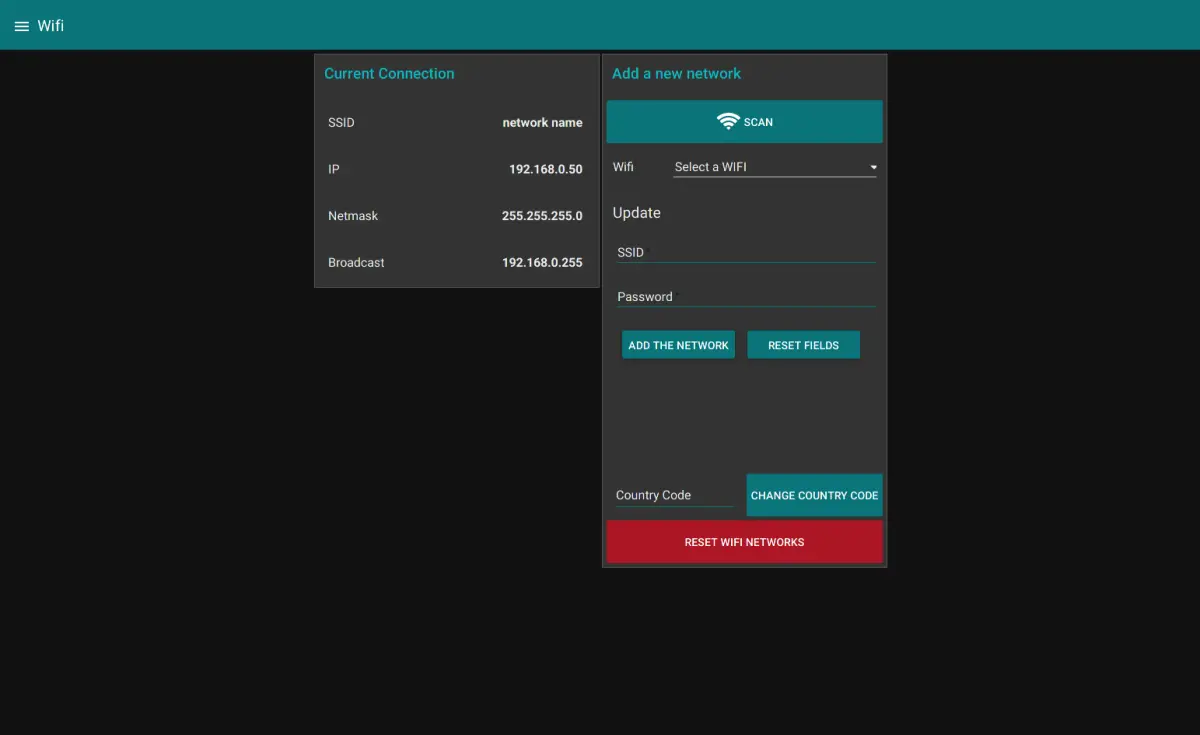Select the connected SSID value network name
The image size is (1200, 735).
pos(542,123)
